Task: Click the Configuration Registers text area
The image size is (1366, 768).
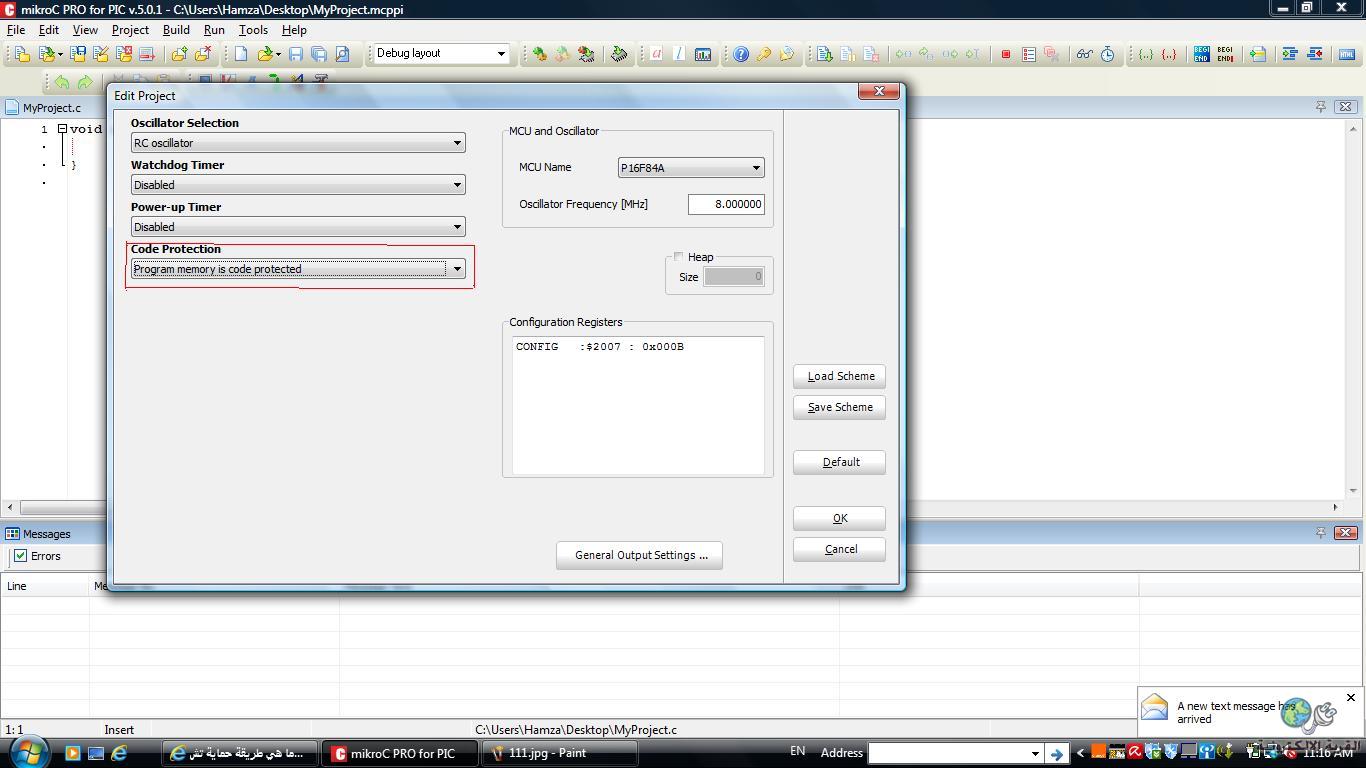Action: [x=638, y=405]
